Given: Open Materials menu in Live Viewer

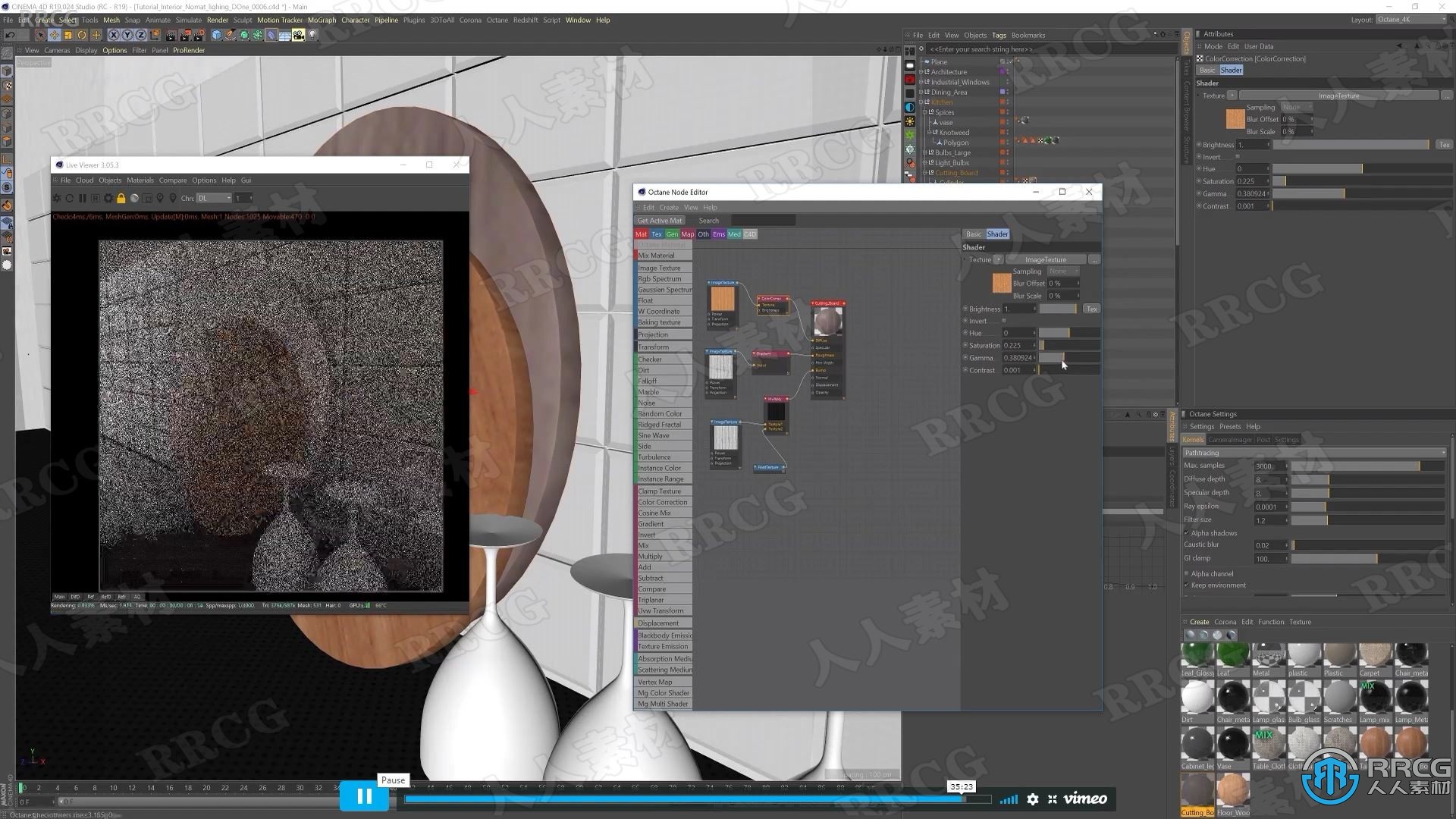Looking at the screenshot, I should 140,180.
